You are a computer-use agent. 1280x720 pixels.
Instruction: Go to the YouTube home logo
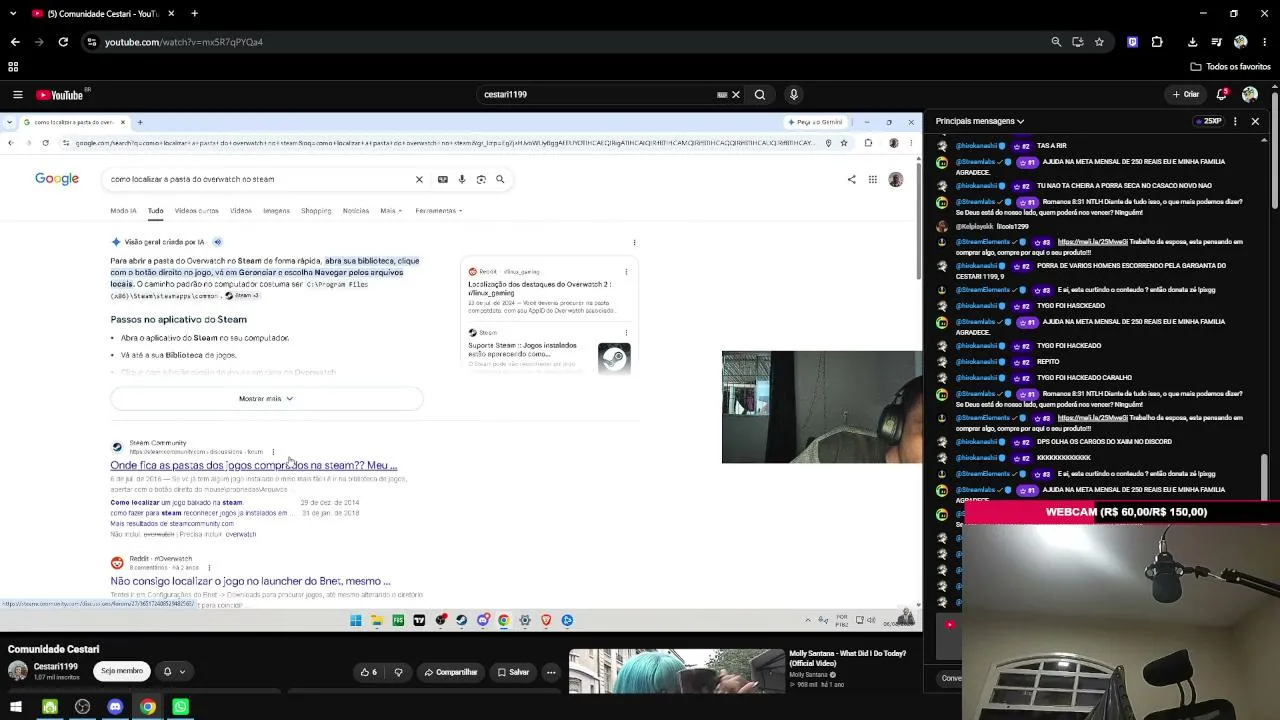tap(60, 95)
